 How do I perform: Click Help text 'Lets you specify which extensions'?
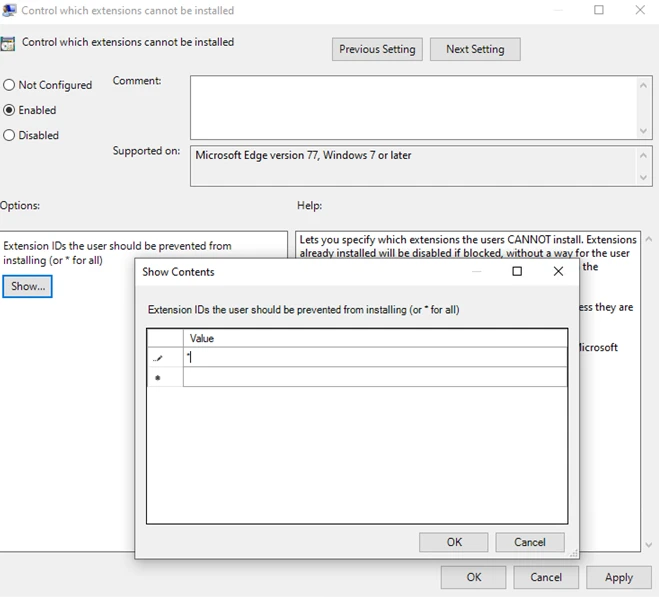coord(379,240)
